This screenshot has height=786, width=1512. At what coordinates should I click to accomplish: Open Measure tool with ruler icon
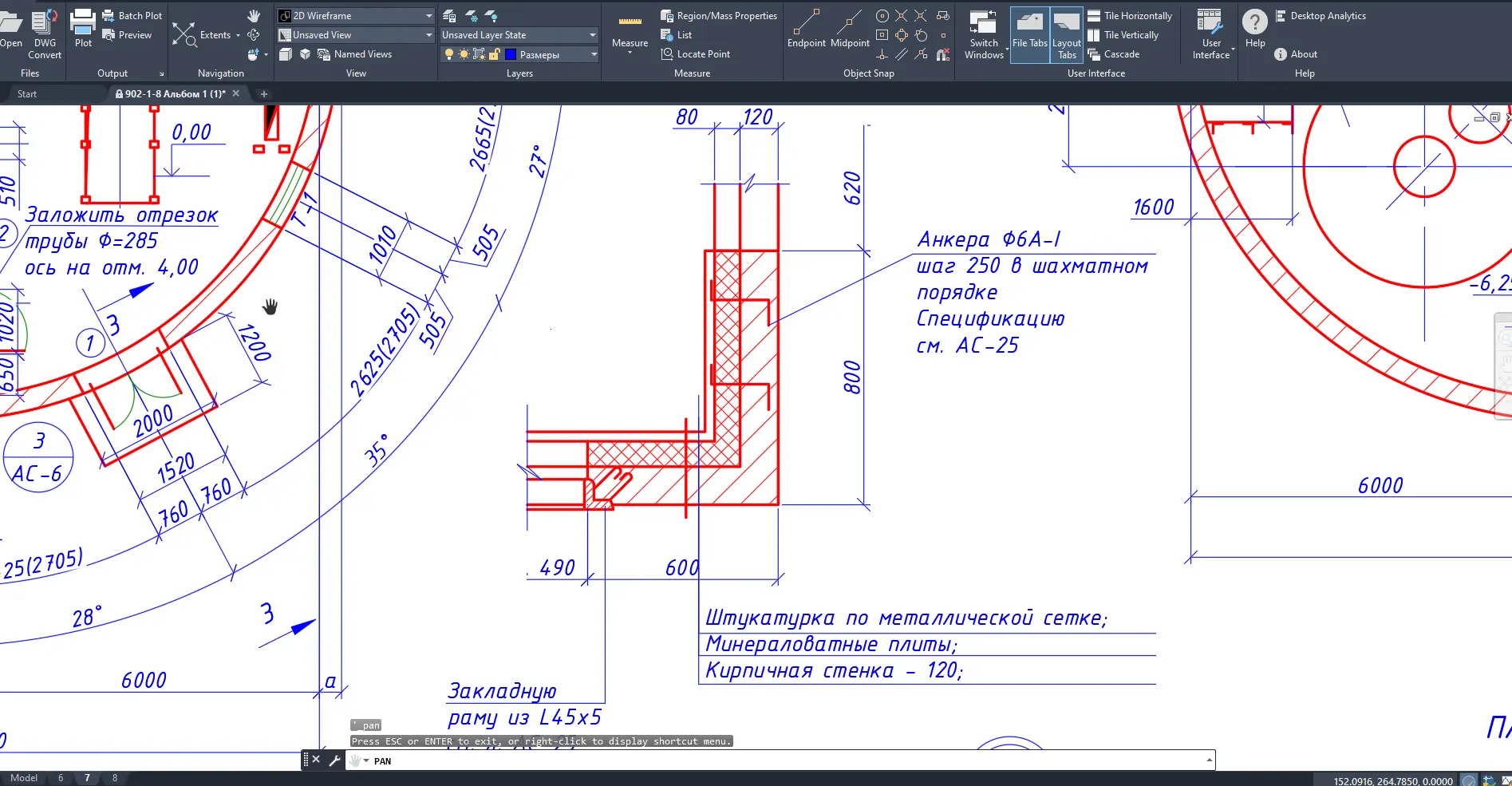[630, 32]
